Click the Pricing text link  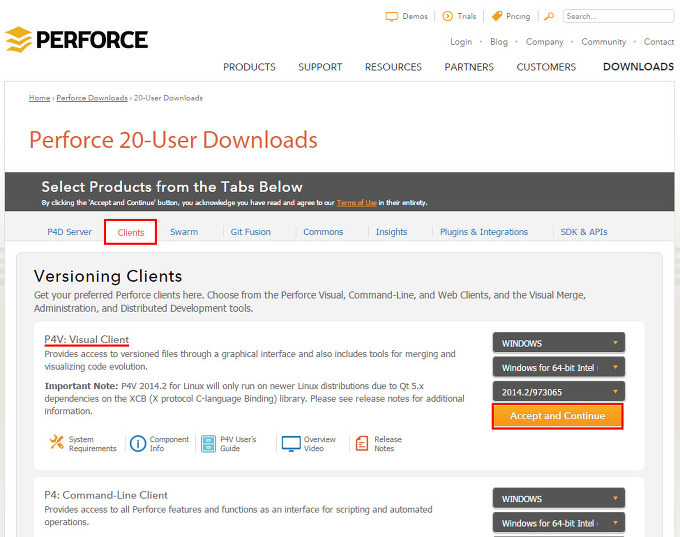pyautogui.click(x=518, y=16)
